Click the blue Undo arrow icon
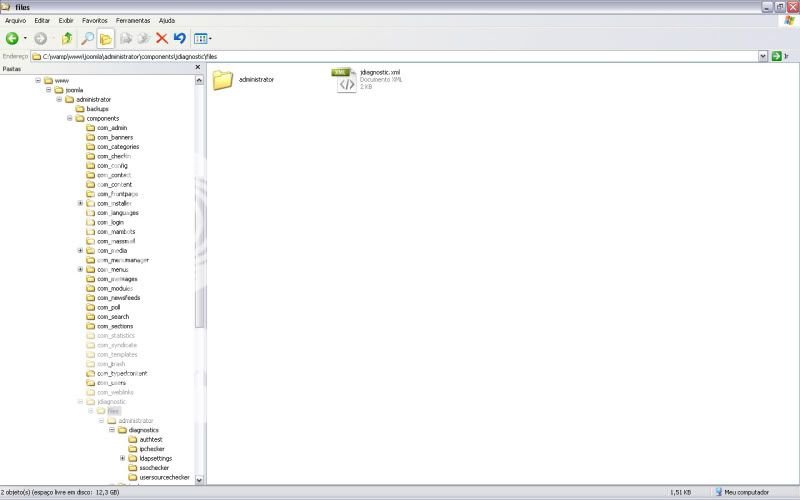The width and height of the screenshot is (800, 500). click(x=179, y=38)
